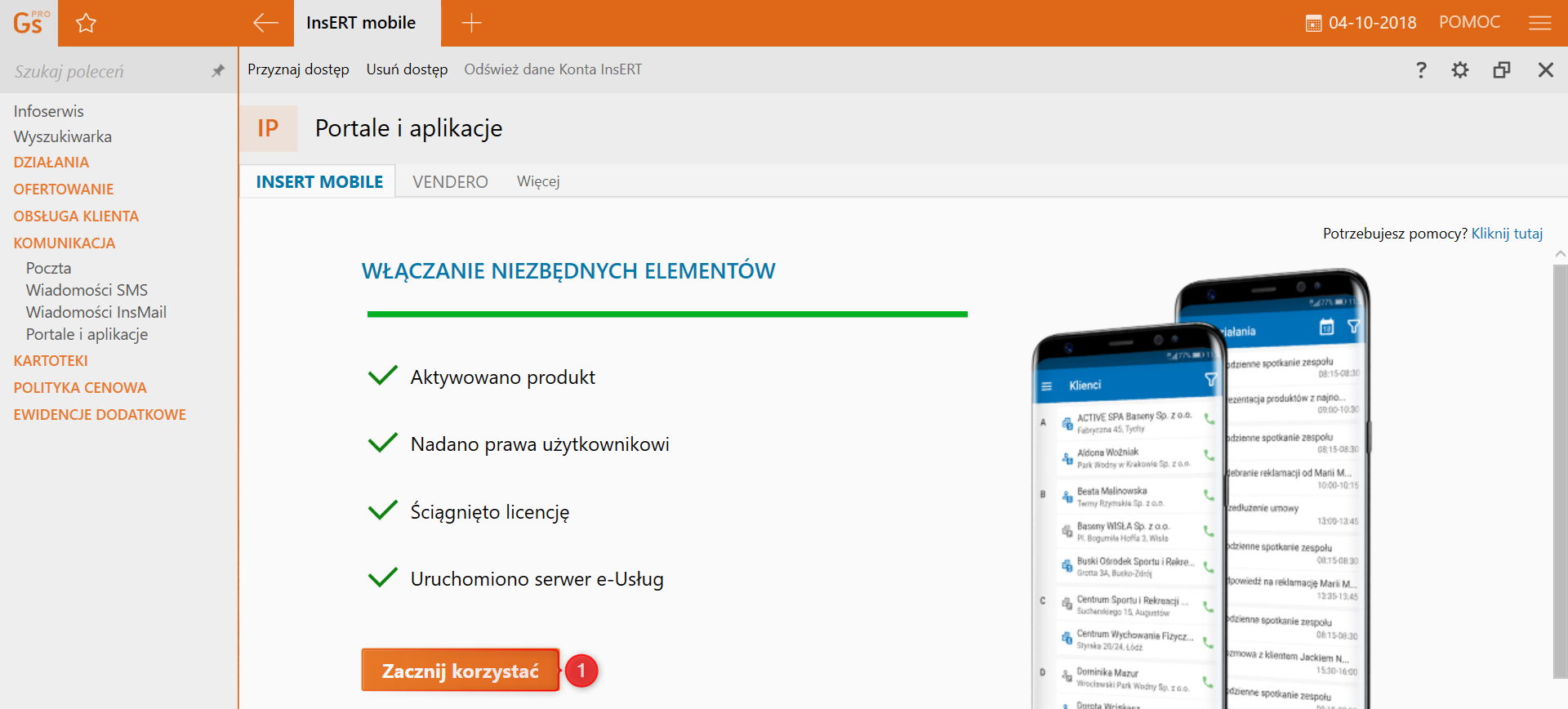Add a new tab with plus icon
The image size is (1568, 709).
click(x=471, y=23)
